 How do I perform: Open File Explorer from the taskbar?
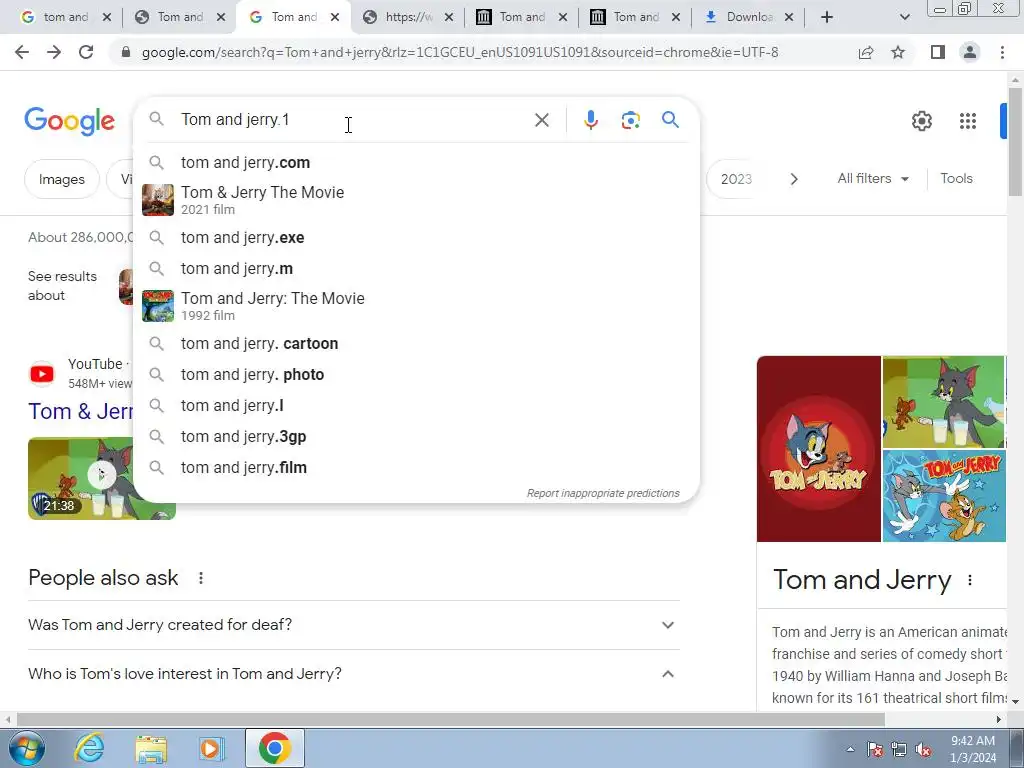(151, 748)
